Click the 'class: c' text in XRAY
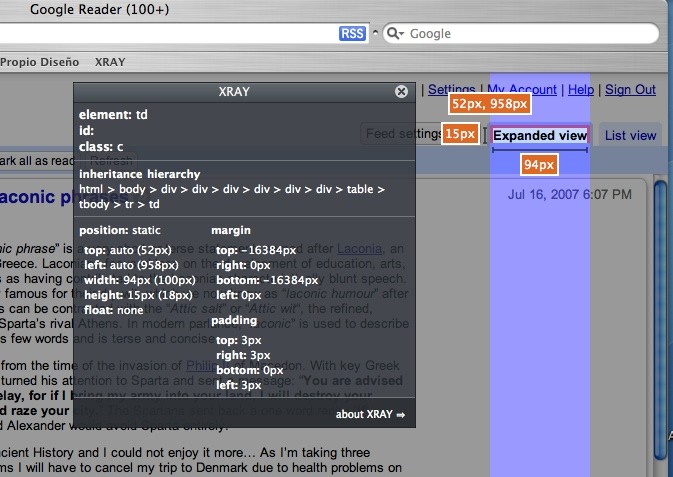 click(101, 147)
